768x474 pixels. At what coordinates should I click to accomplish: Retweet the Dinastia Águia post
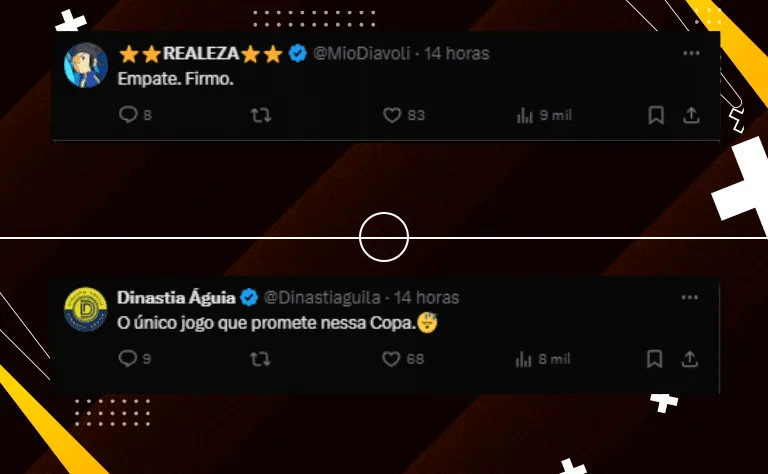tap(260, 358)
